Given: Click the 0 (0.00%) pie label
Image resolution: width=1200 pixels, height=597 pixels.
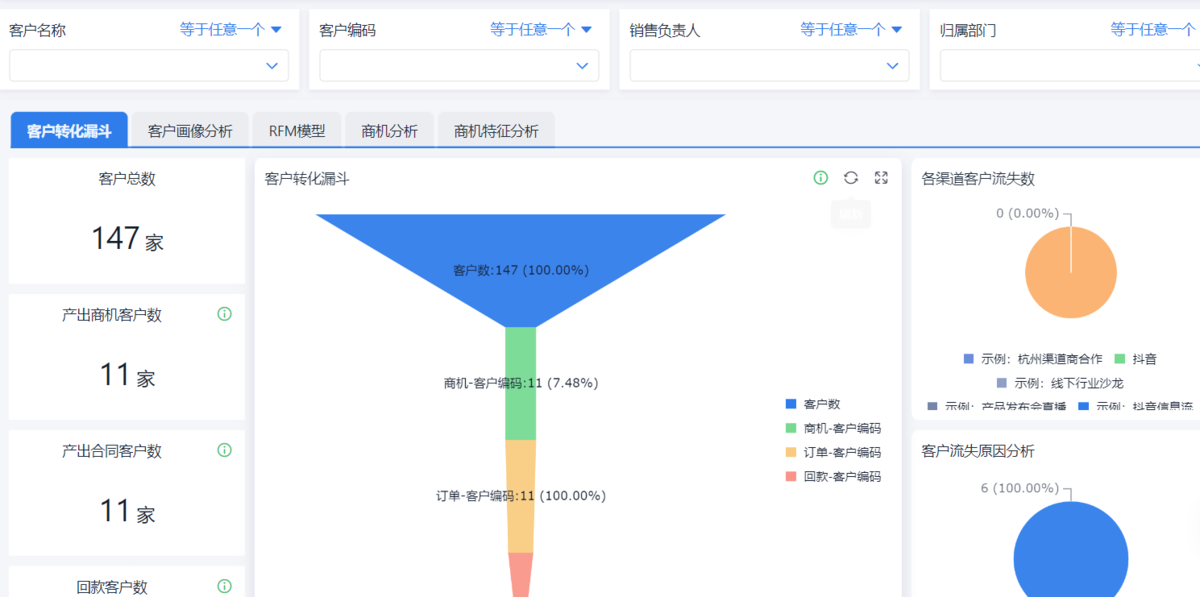Looking at the screenshot, I should [1027, 213].
